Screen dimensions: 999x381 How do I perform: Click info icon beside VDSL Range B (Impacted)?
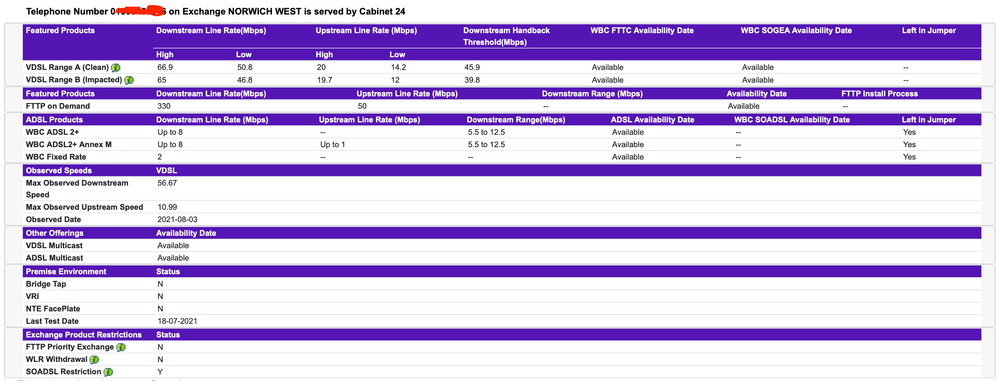click(x=128, y=80)
